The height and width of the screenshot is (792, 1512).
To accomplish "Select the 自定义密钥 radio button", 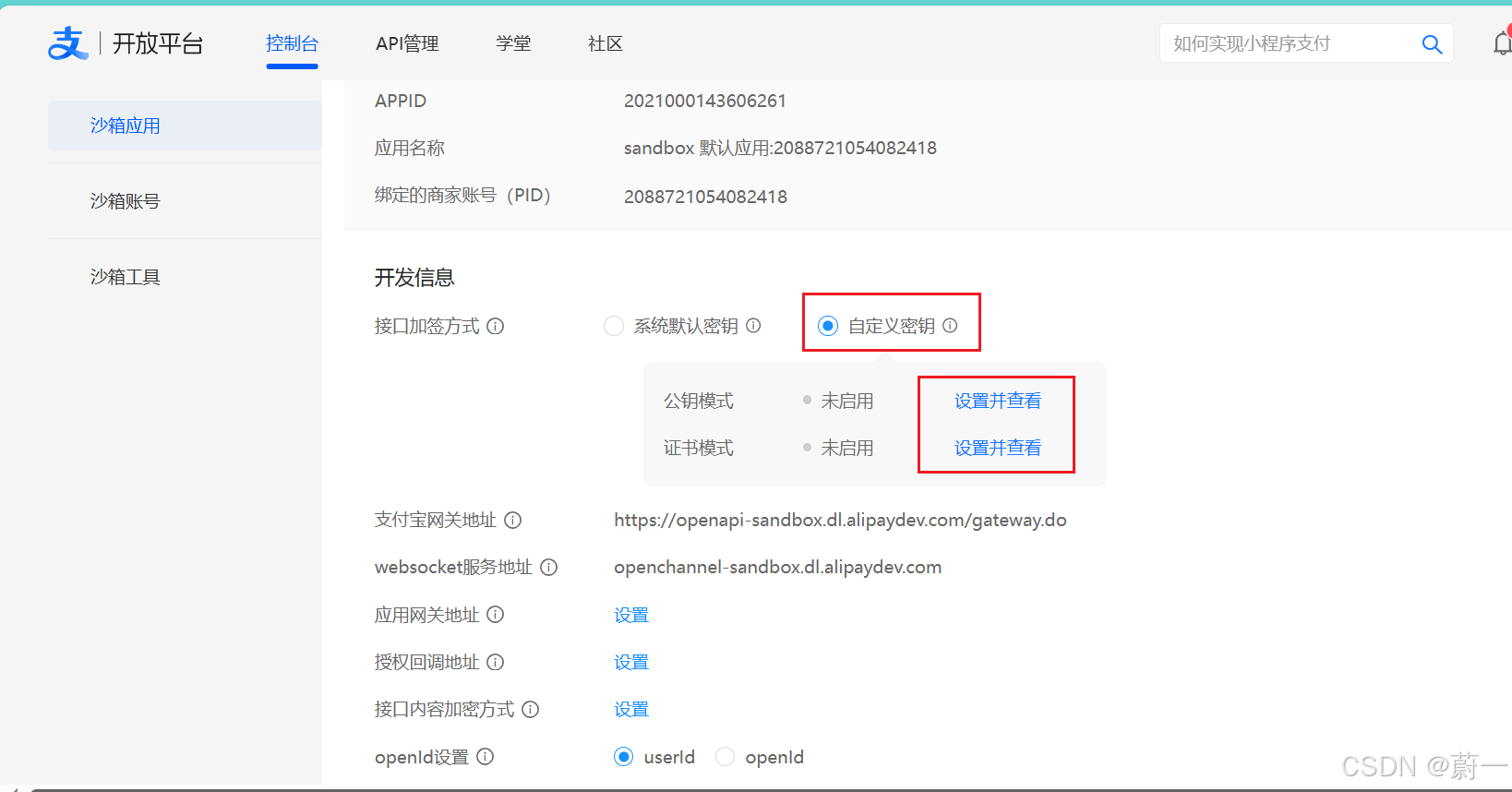I will coord(828,326).
